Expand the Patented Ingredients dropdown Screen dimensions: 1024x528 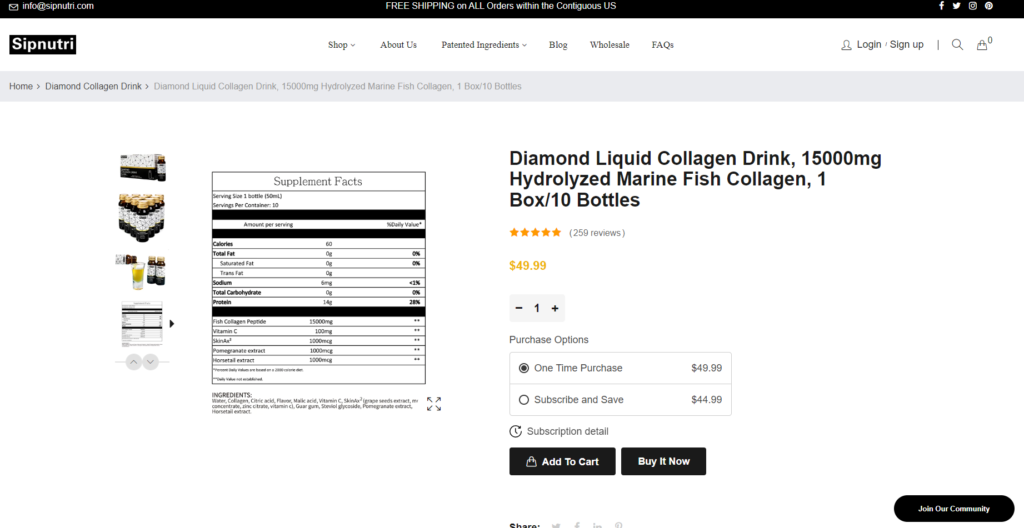484,45
